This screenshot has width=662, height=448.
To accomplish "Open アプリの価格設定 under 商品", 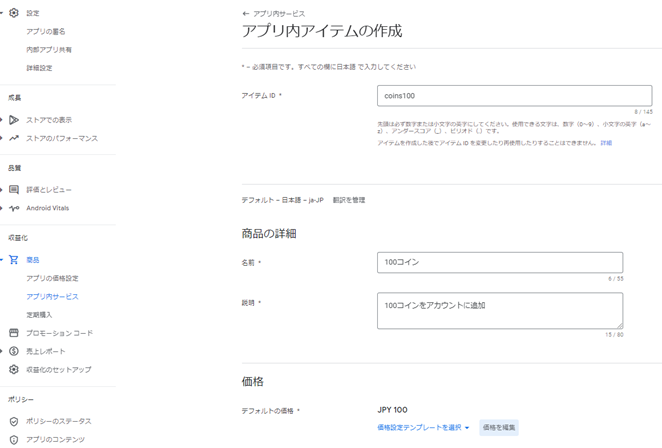I will pos(52,278).
